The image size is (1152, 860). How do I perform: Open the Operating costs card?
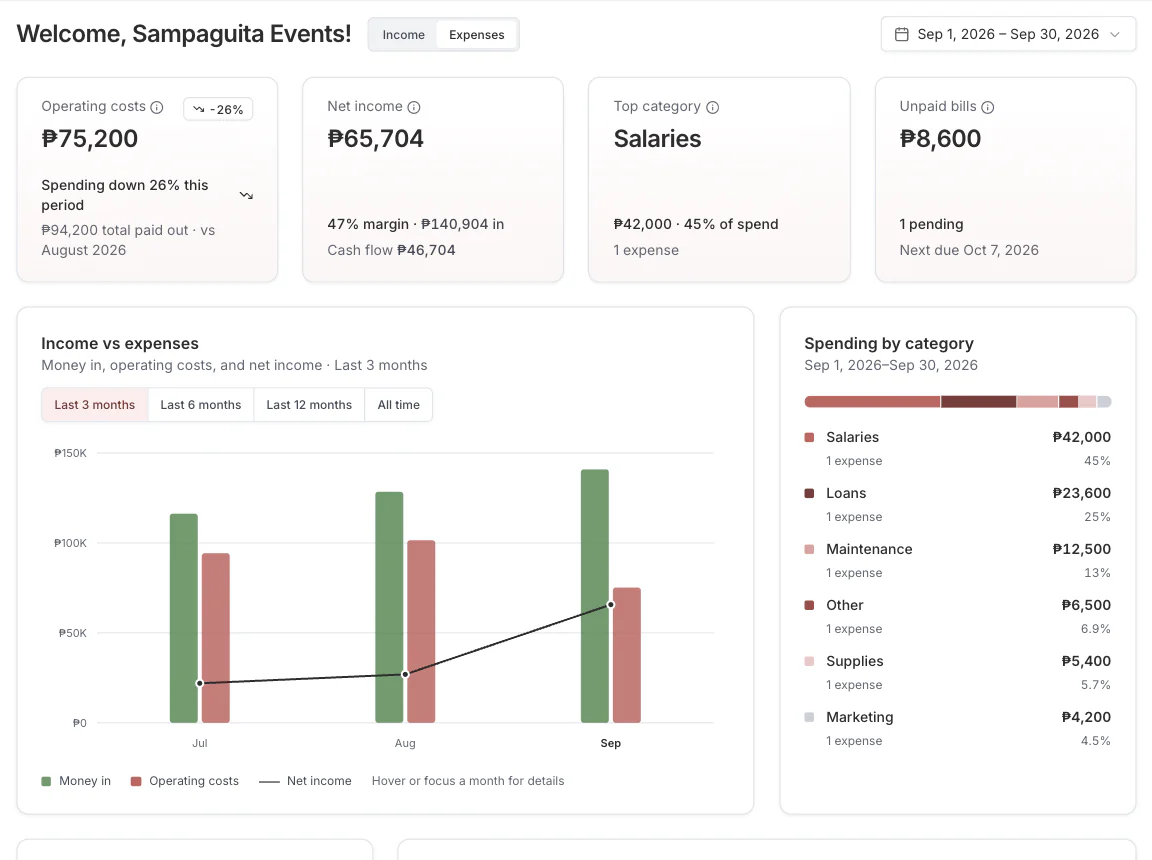pyautogui.click(x=147, y=180)
